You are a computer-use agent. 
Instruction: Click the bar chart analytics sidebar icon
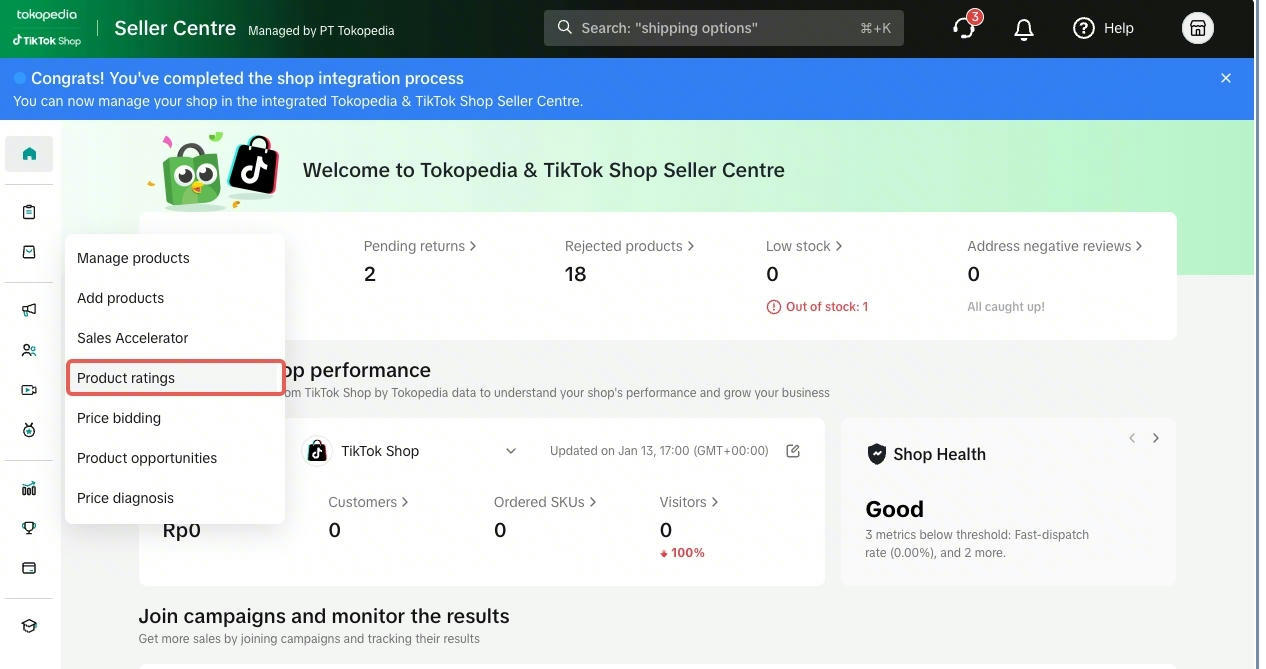[29, 489]
